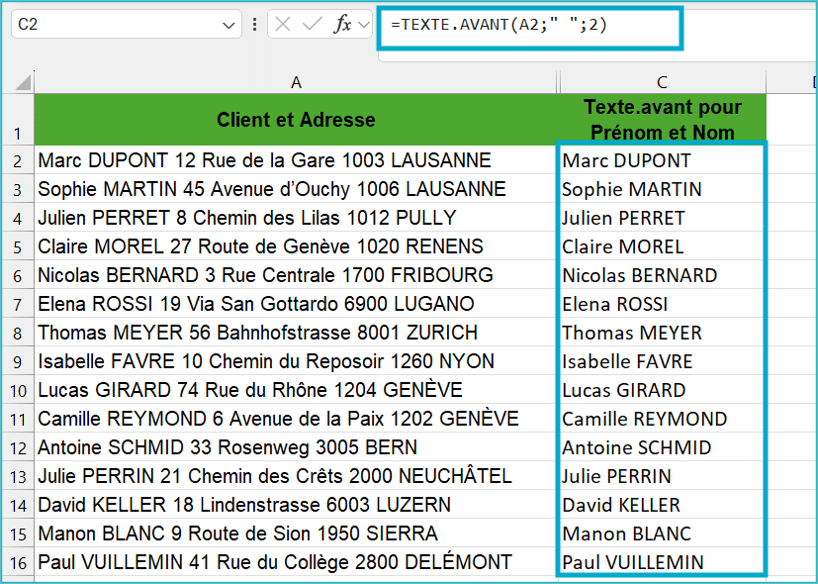818x584 pixels.
Task: Select row 16 header
Action: [x=18, y=562]
